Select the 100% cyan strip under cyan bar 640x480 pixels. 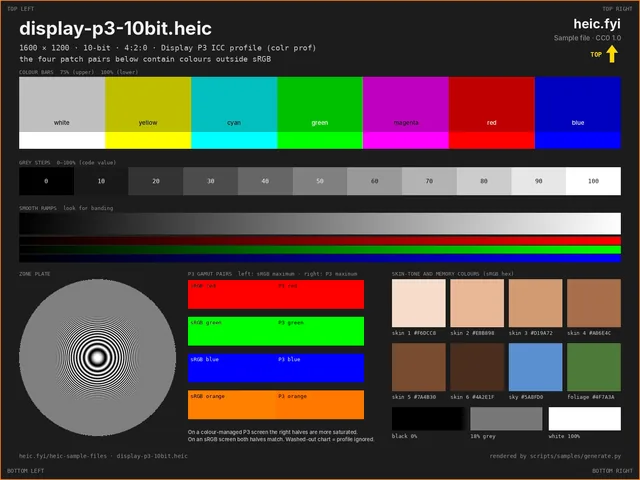[234, 140]
